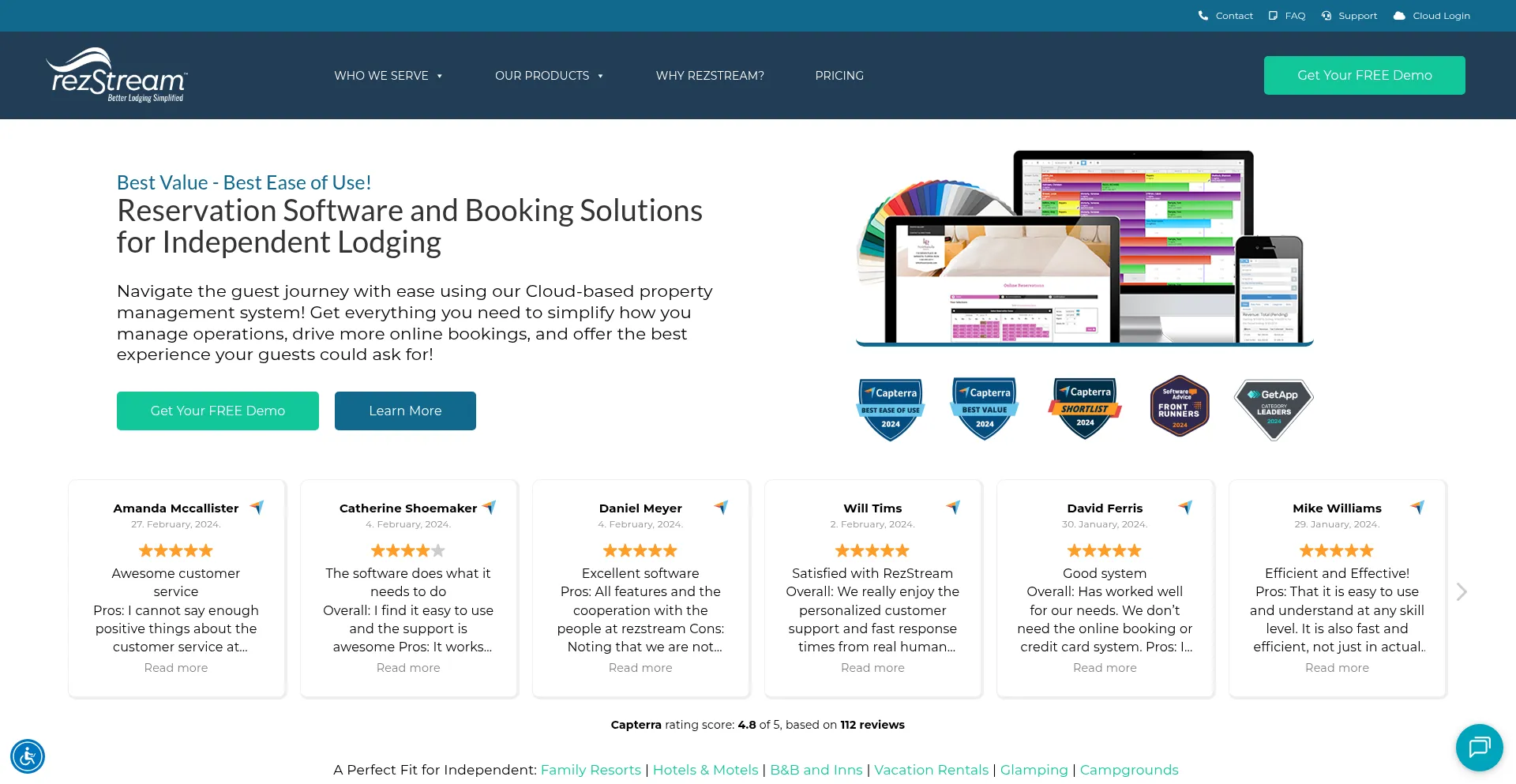This screenshot has width=1516, height=784.
Task: Click Capterra Best Ease of Use 2024 badge
Action: pos(891,409)
